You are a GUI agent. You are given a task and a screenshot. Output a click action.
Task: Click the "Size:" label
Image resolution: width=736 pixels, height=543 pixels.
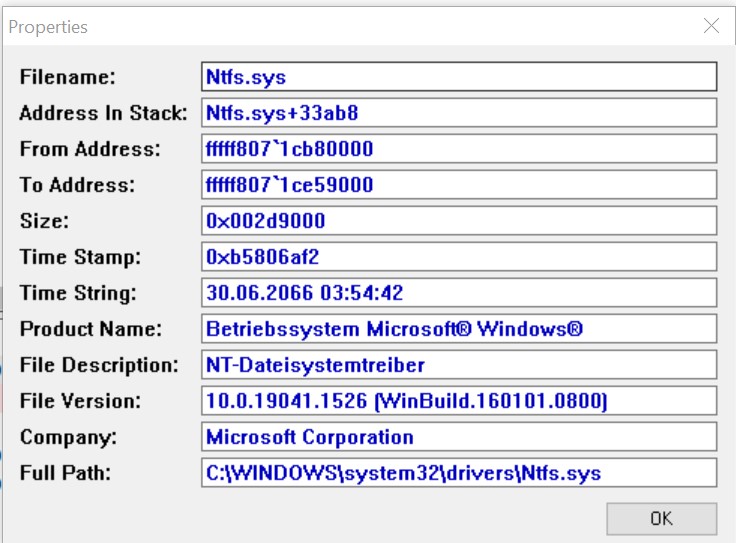[45, 221]
